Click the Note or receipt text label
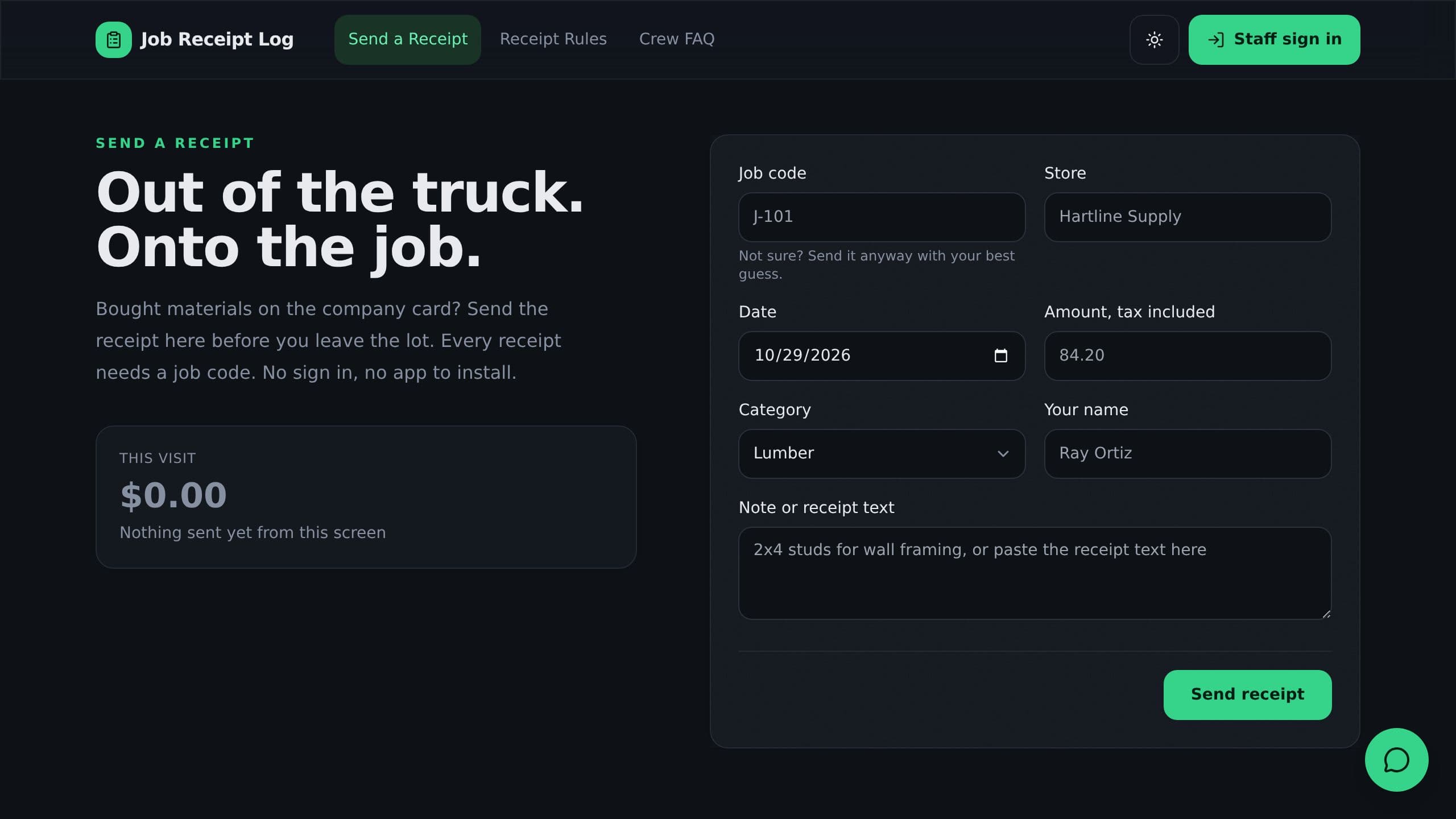Viewport: 1456px width, 819px height. [816, 508]
